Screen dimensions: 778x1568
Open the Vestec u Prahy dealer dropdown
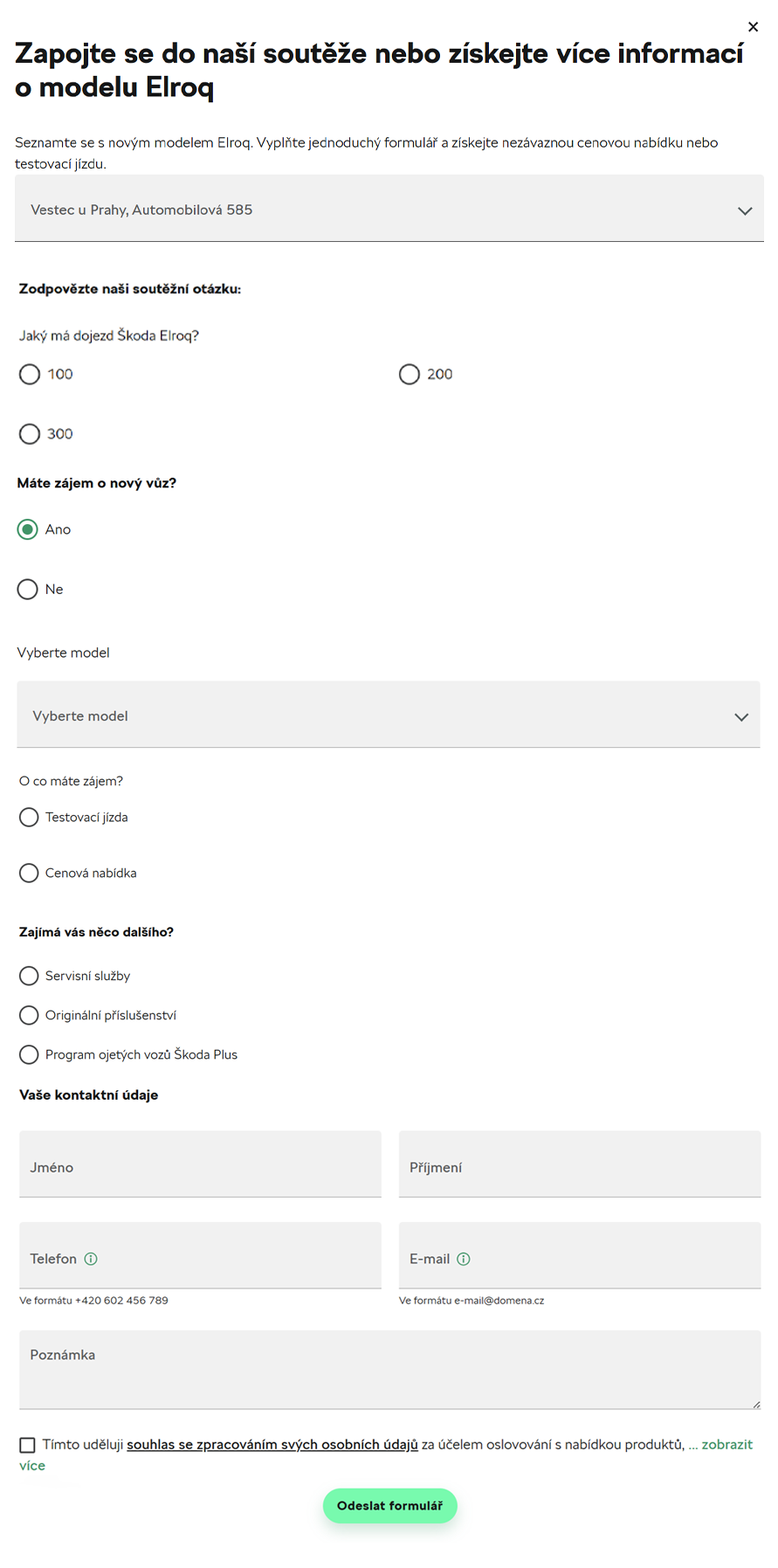389,209
